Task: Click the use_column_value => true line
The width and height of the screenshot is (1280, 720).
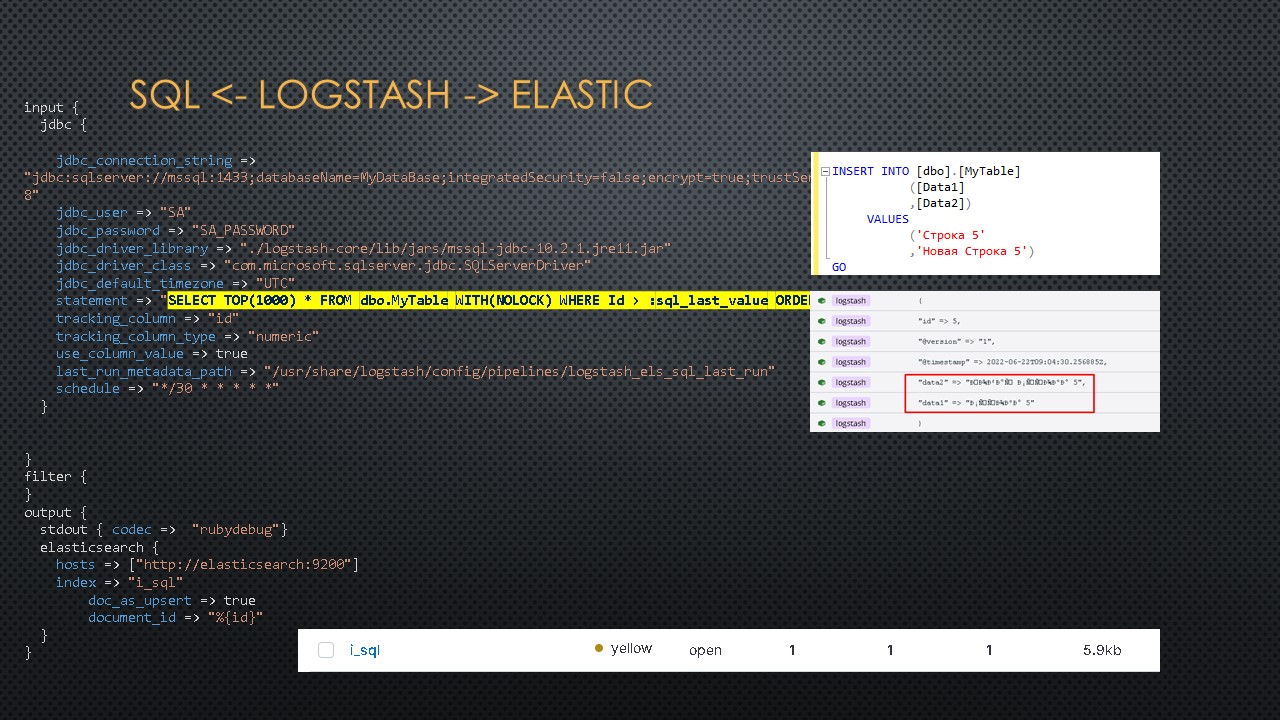Action: pyautogui.click(x=151, y=353)
